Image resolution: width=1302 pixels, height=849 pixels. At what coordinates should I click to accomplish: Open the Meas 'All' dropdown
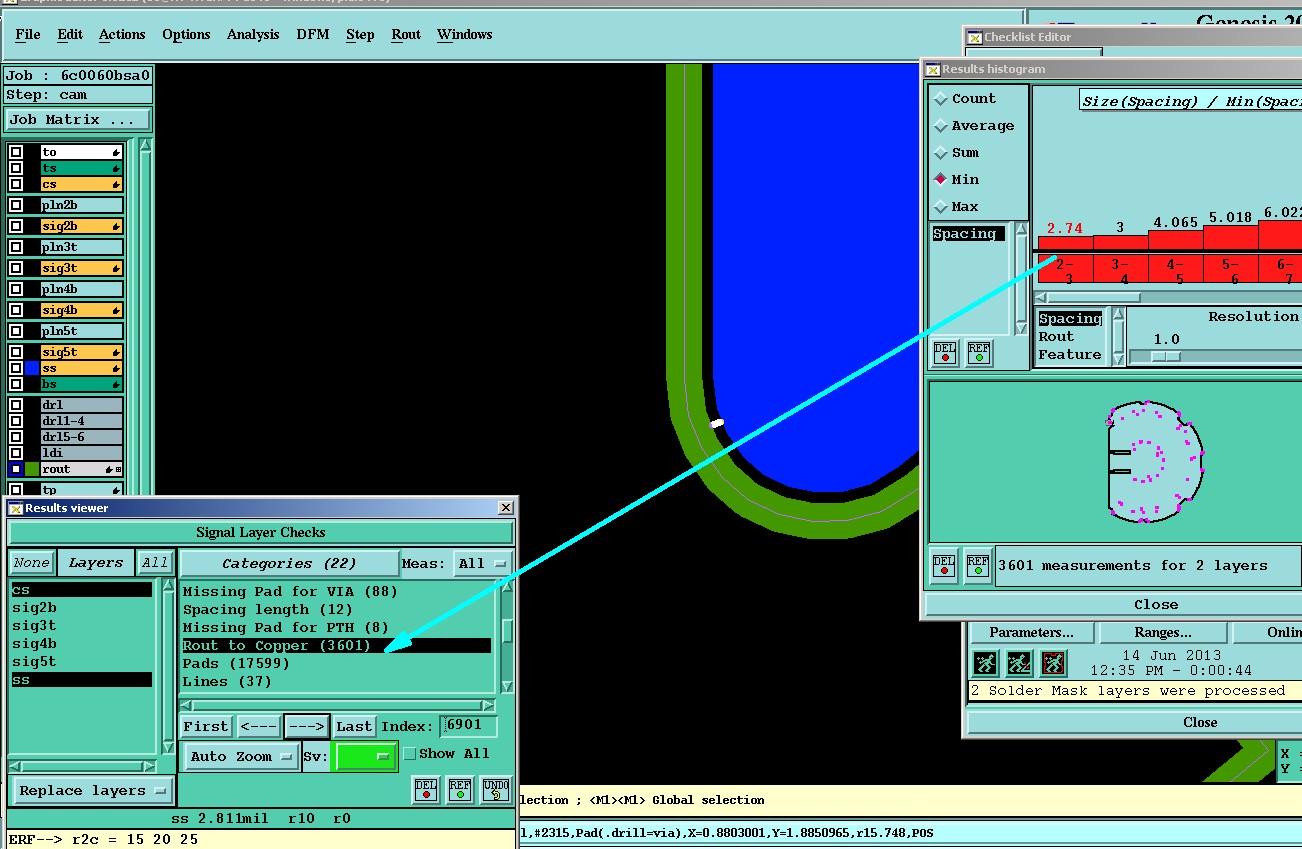(483, 564)
